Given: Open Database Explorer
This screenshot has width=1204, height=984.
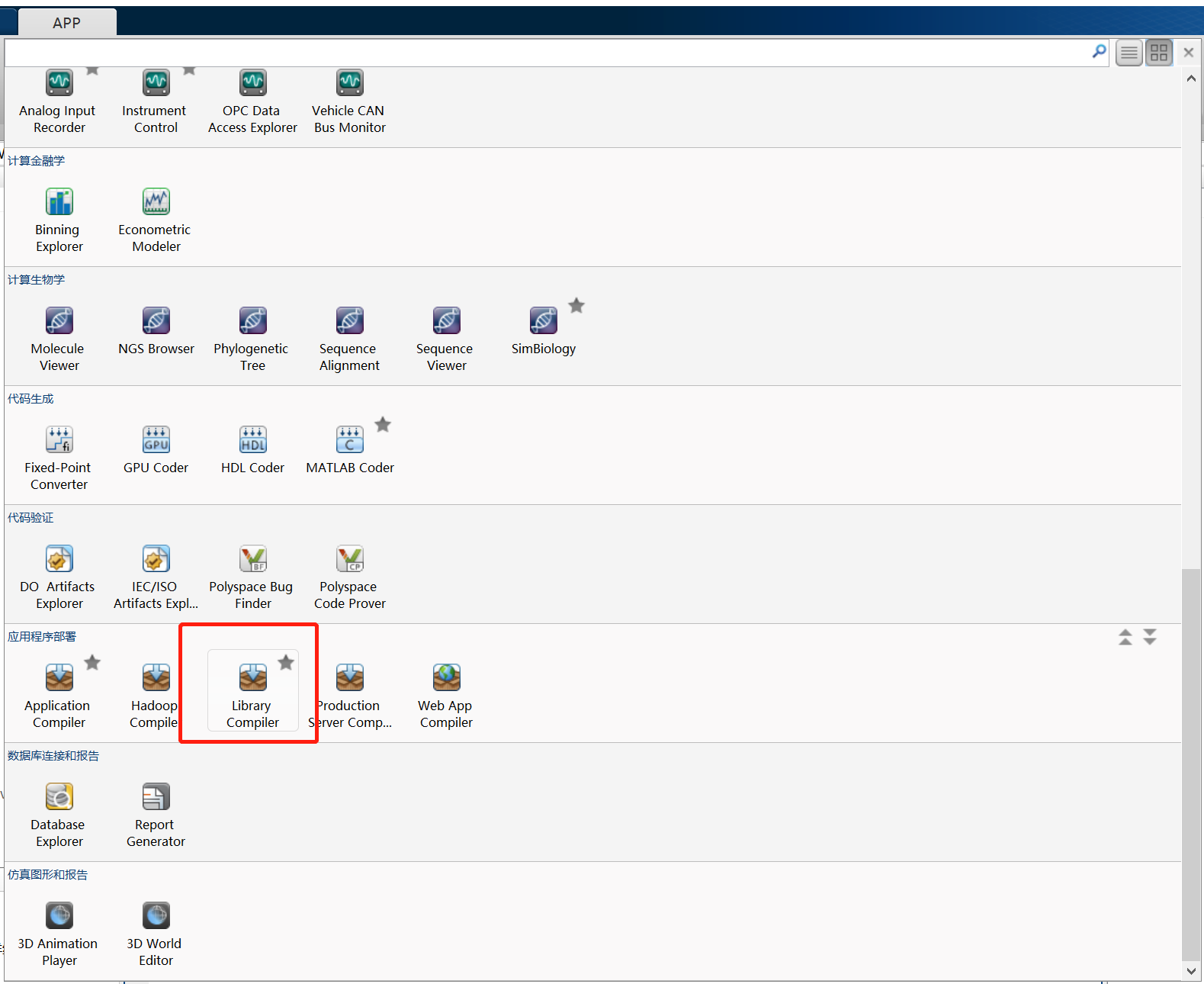Looking at the screenshot, I should point(59,816).
